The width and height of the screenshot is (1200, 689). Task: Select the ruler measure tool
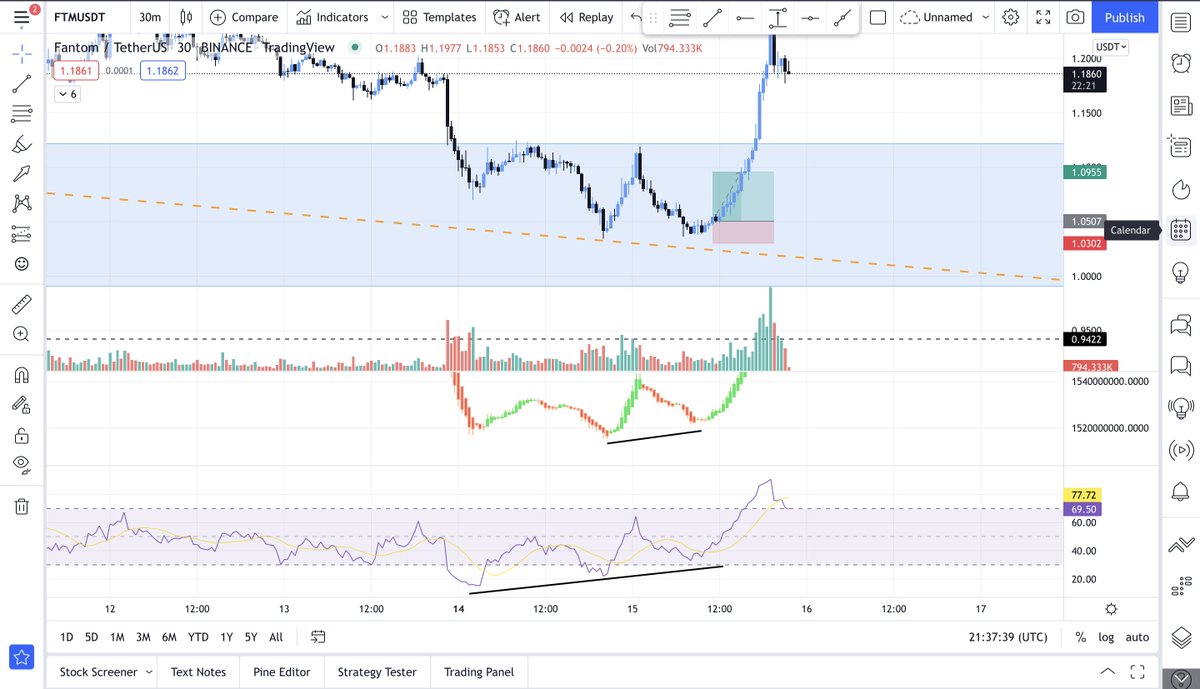21,304
